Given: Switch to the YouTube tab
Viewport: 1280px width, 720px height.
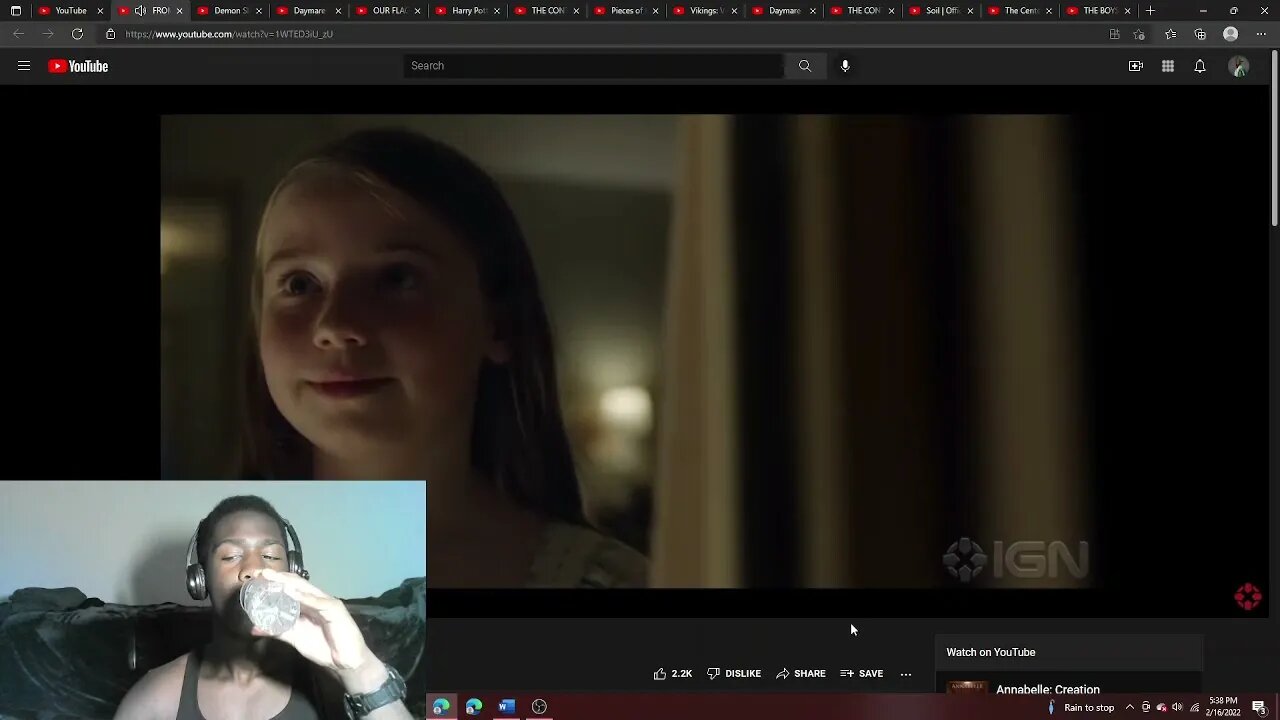Looking at the screenshot, I should [x=70, y=11].
